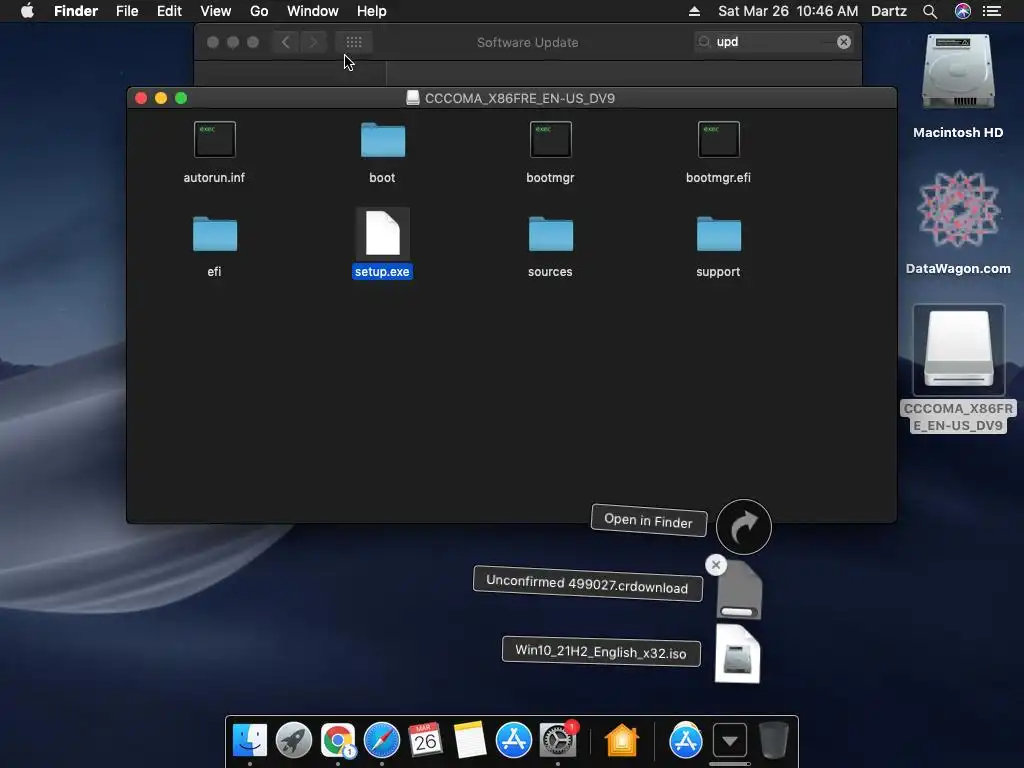Go forward in Software Update window
The width and height of the screenshot is (1024, 768).
(313, 42)
